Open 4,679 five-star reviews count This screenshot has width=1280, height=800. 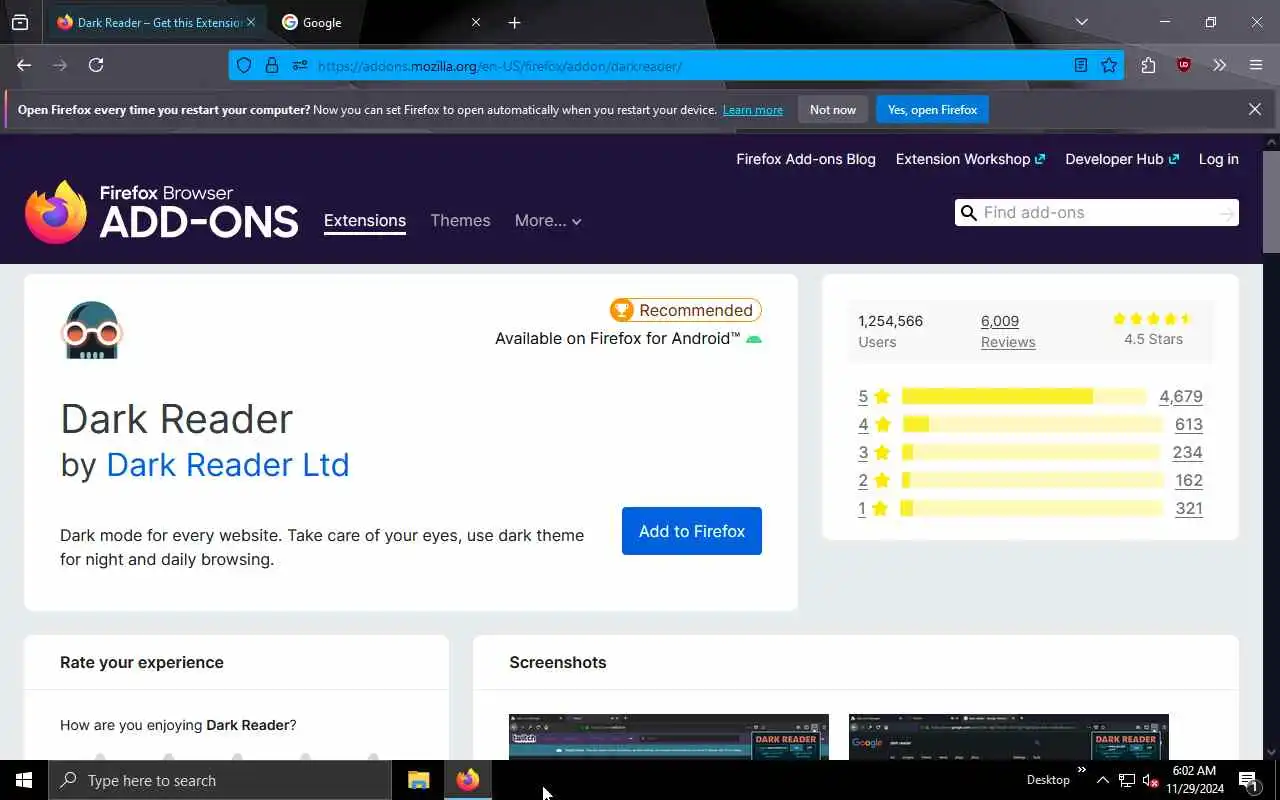point(1181,397)
